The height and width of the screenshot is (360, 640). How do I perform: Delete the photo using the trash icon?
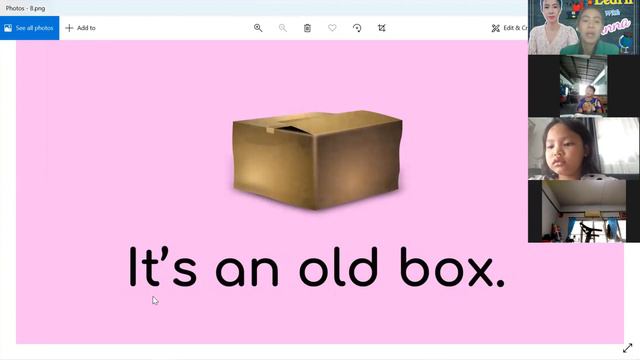point(307,28)
